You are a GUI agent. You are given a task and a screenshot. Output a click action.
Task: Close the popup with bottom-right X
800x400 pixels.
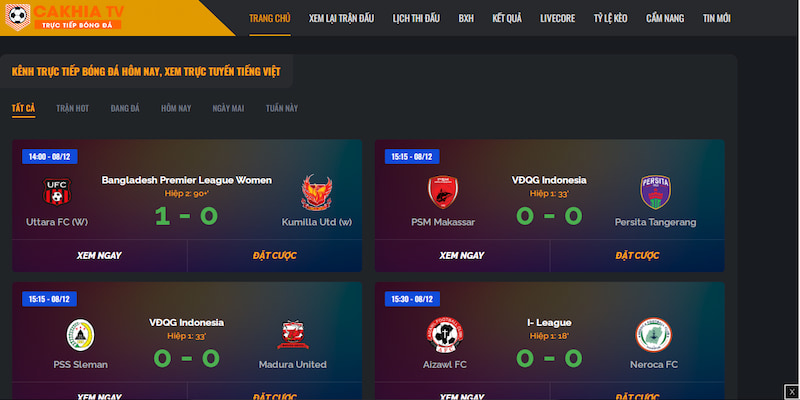(791, 391)
